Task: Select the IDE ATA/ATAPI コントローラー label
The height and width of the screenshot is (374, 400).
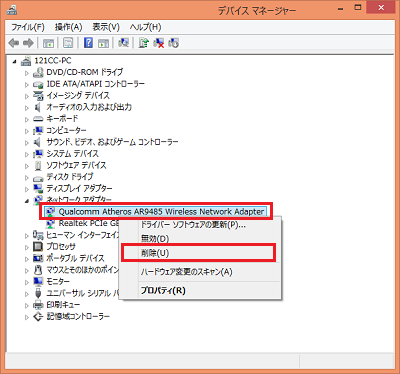Action: coord(96,84)
